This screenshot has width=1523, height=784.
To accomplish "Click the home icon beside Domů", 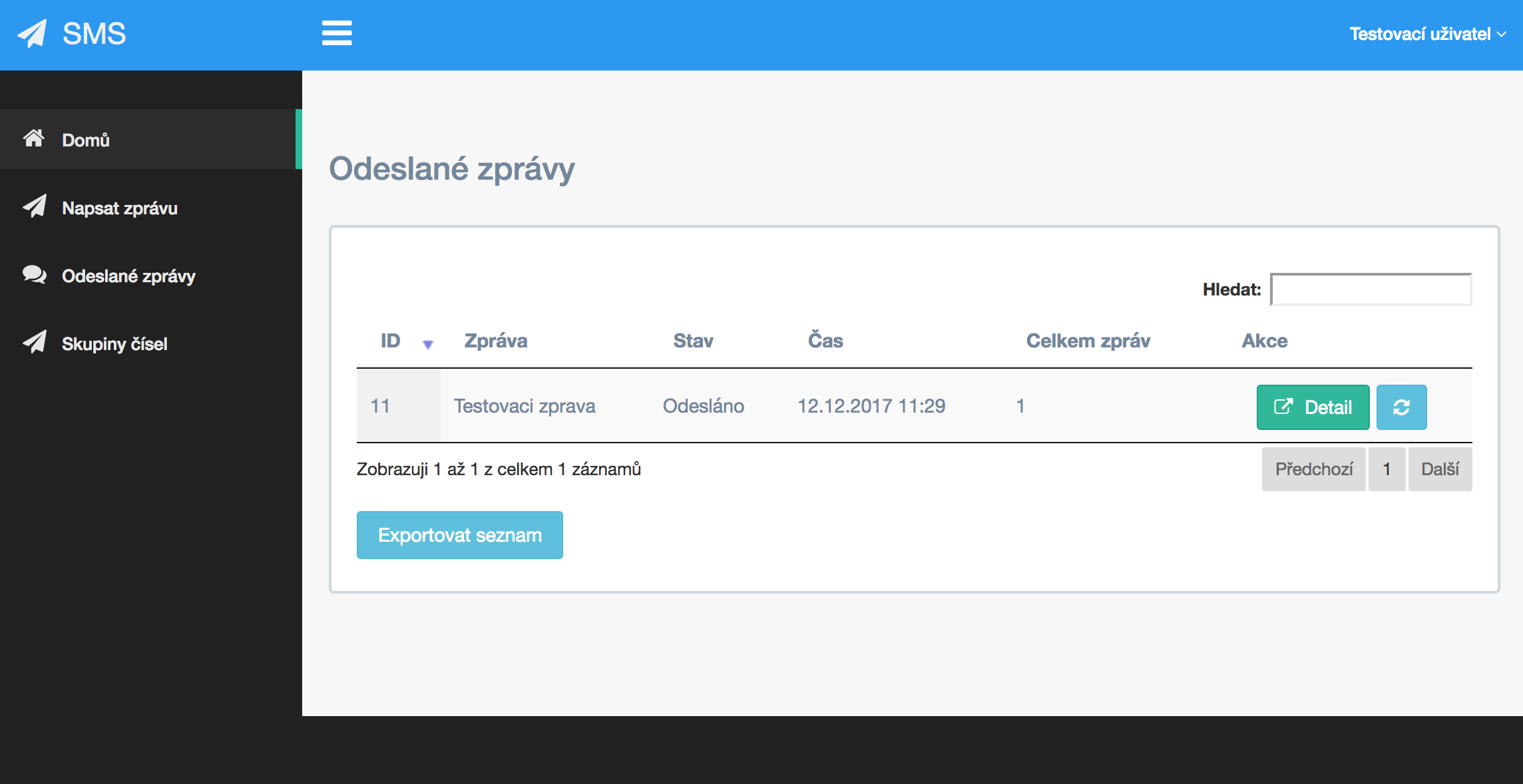I will coord(34,138).
